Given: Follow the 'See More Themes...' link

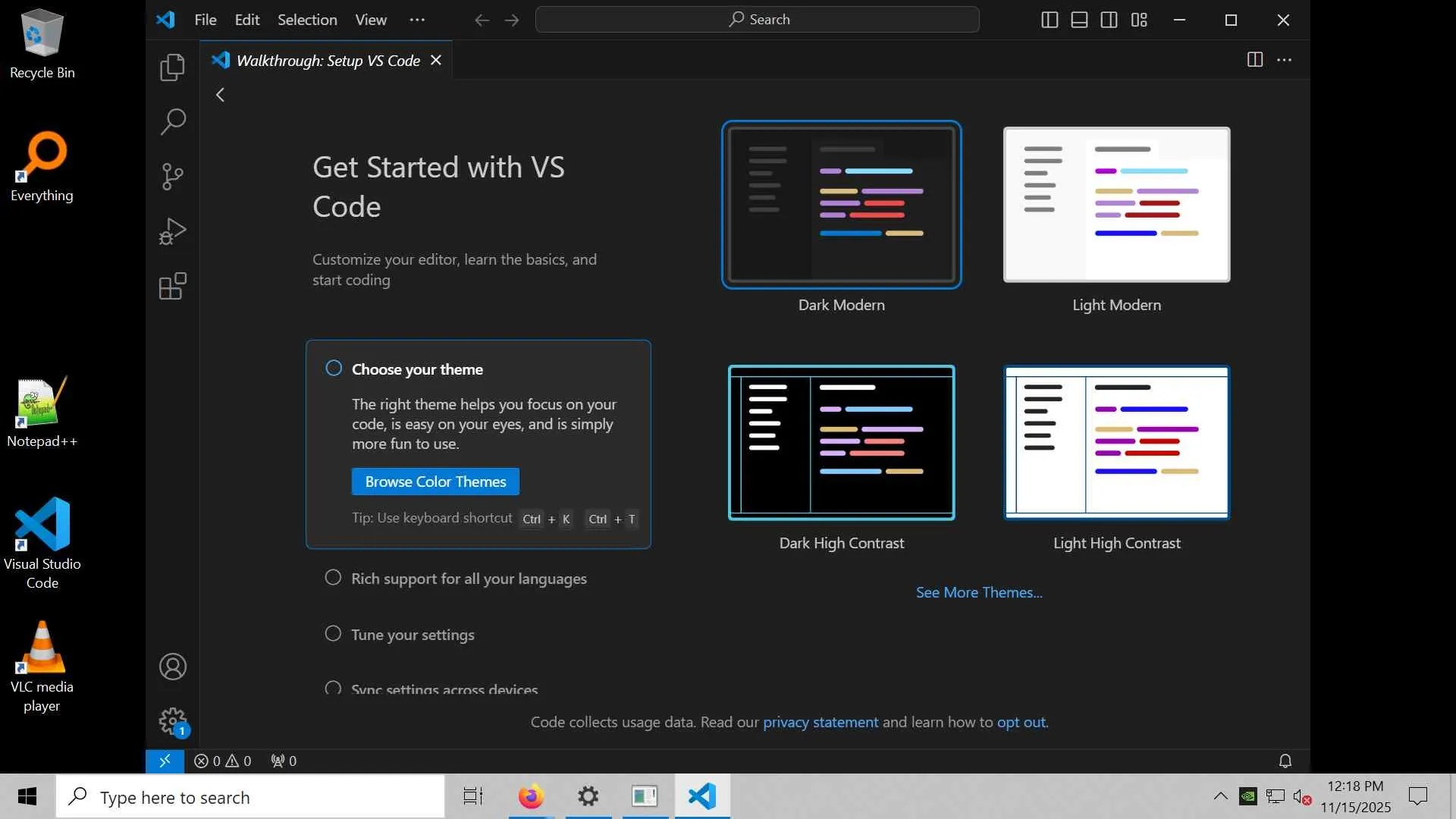Looking at the screenshot, I should click(x=979, y=592).
